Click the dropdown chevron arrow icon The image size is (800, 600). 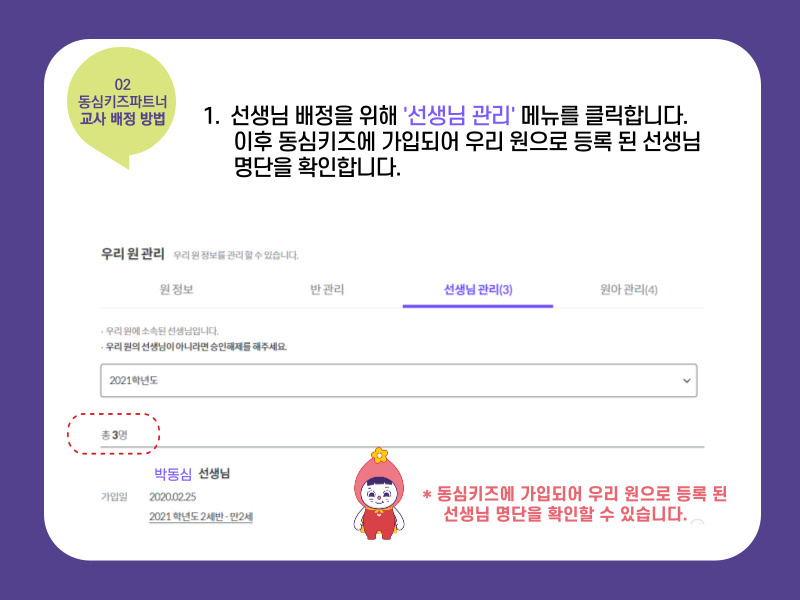point(687,381)
